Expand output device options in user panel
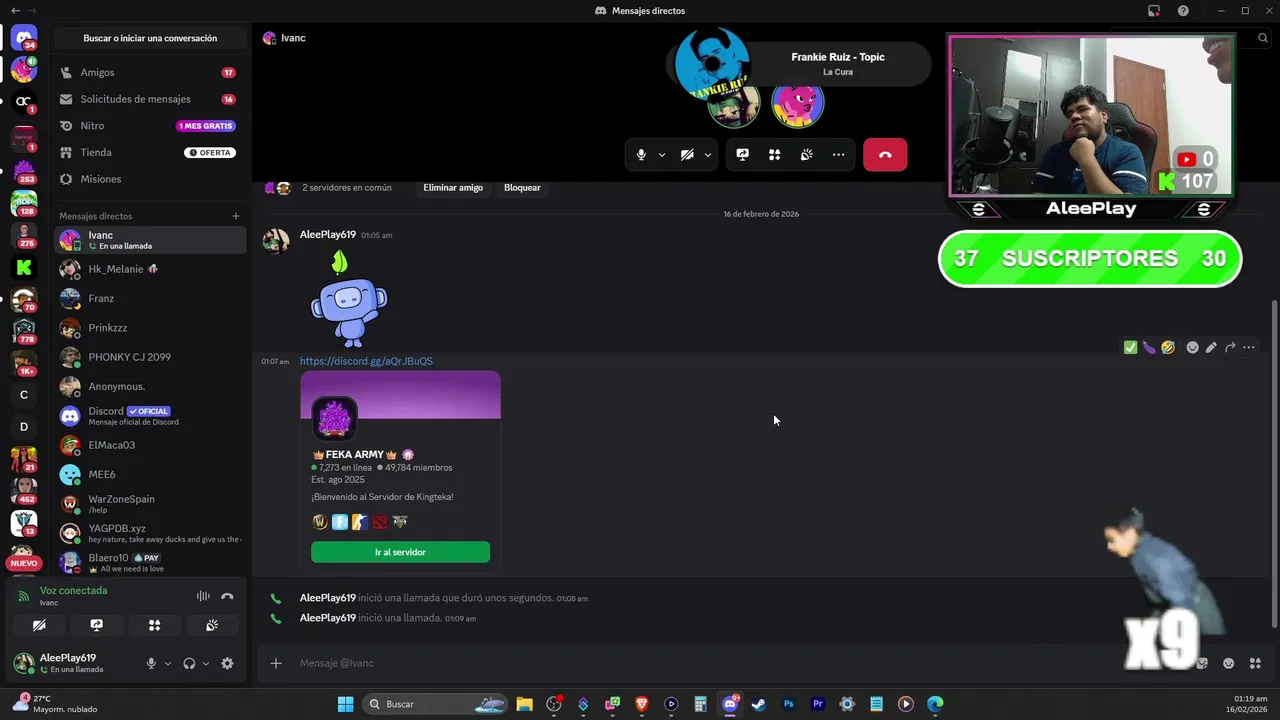1280x720 pixels. pyautogui.click(x=206, y=664)
